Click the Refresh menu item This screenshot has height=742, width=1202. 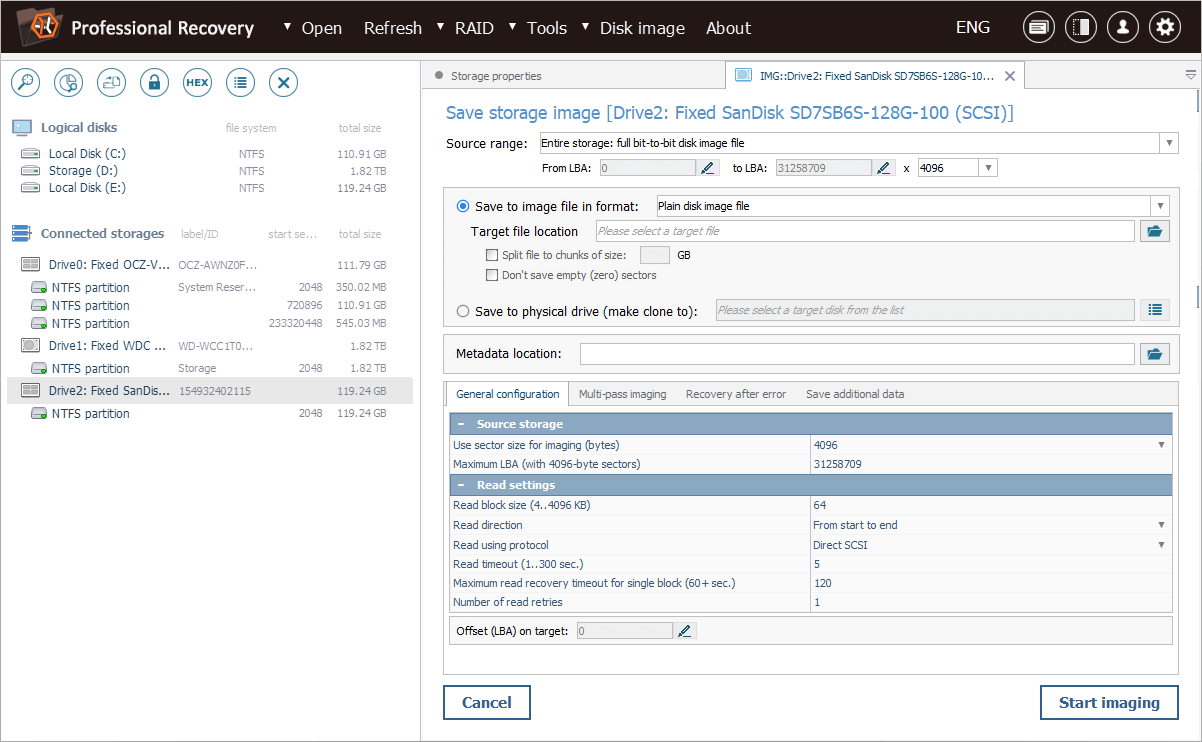coord(393,28)
